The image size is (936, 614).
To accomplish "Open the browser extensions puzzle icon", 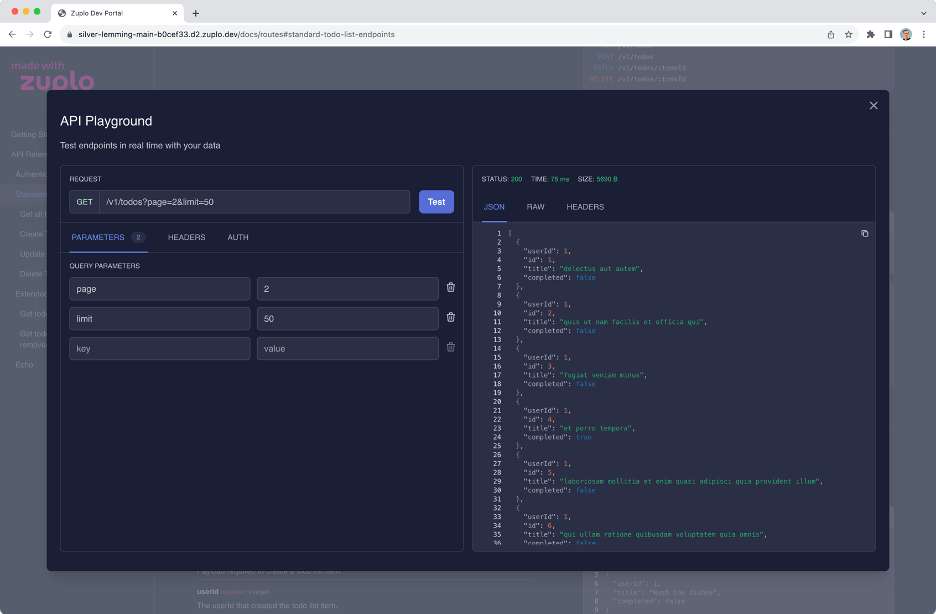I will pos(870,35).
